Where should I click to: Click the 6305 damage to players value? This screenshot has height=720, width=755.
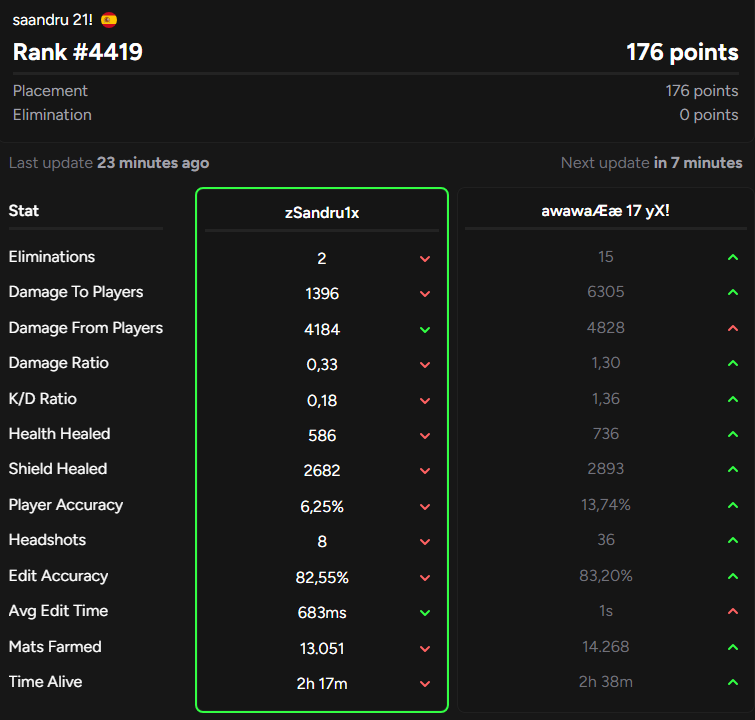pos(605,292)
